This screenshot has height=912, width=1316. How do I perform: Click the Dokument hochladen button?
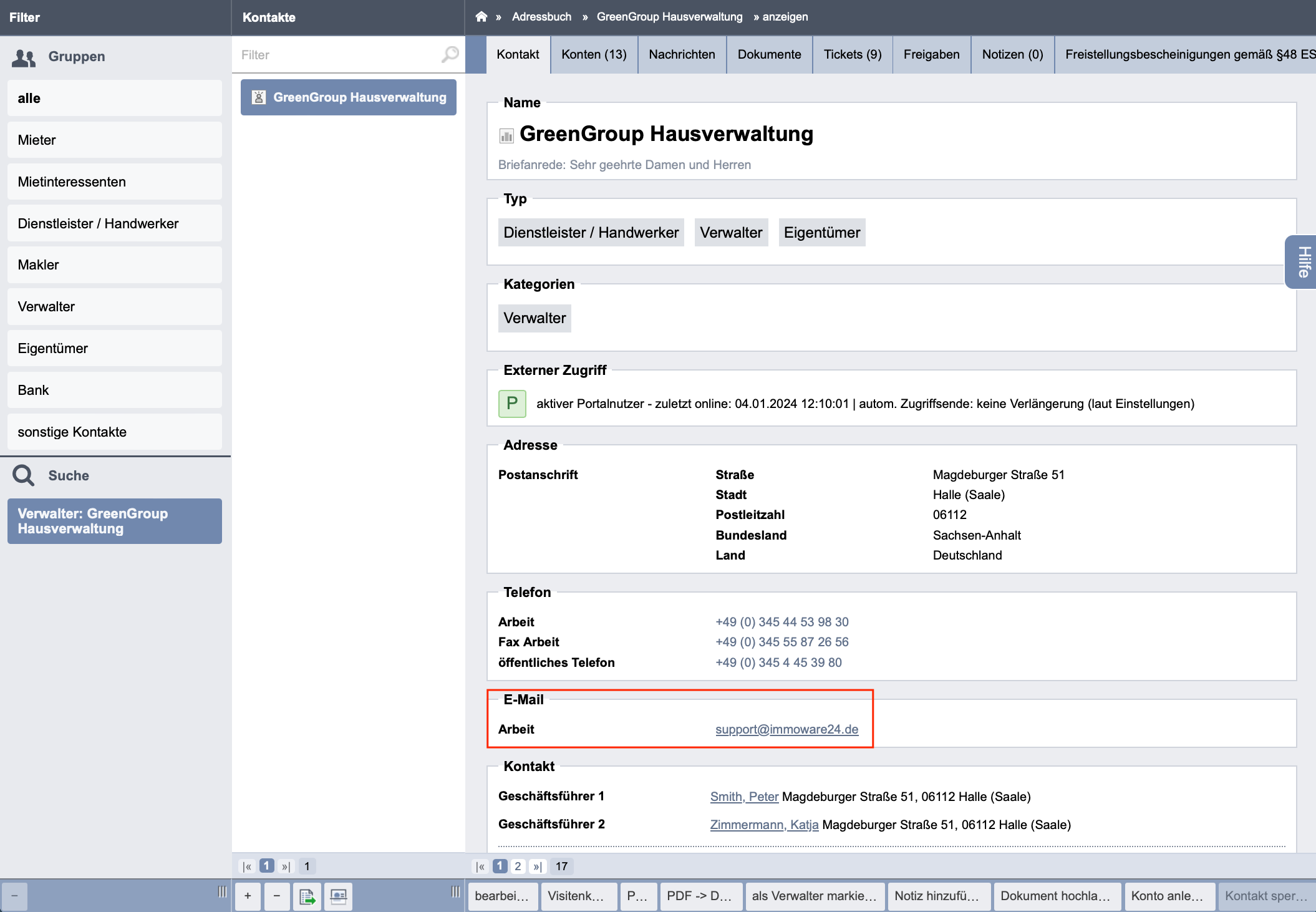[1057, 896]
